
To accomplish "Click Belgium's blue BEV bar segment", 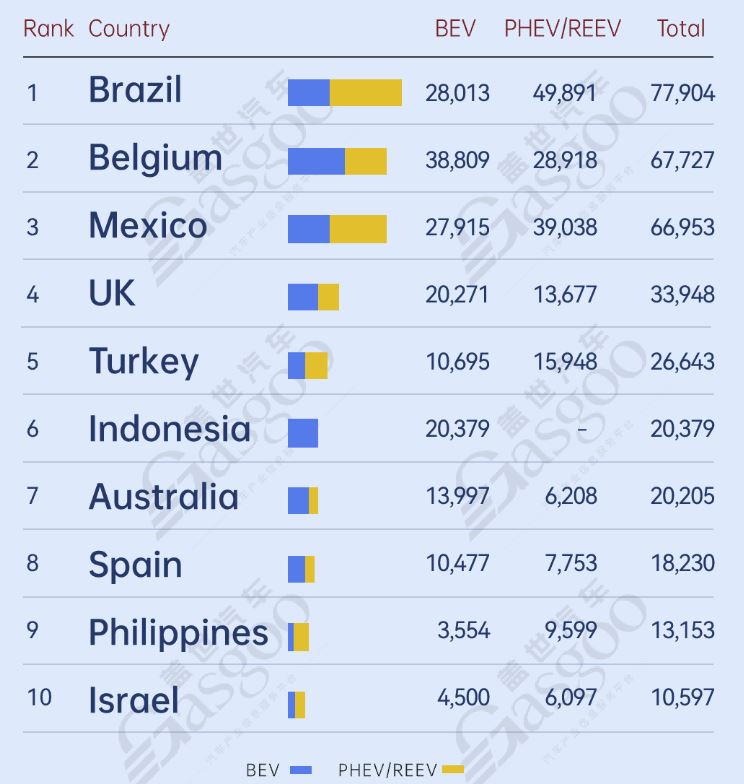I will [316, 161].
